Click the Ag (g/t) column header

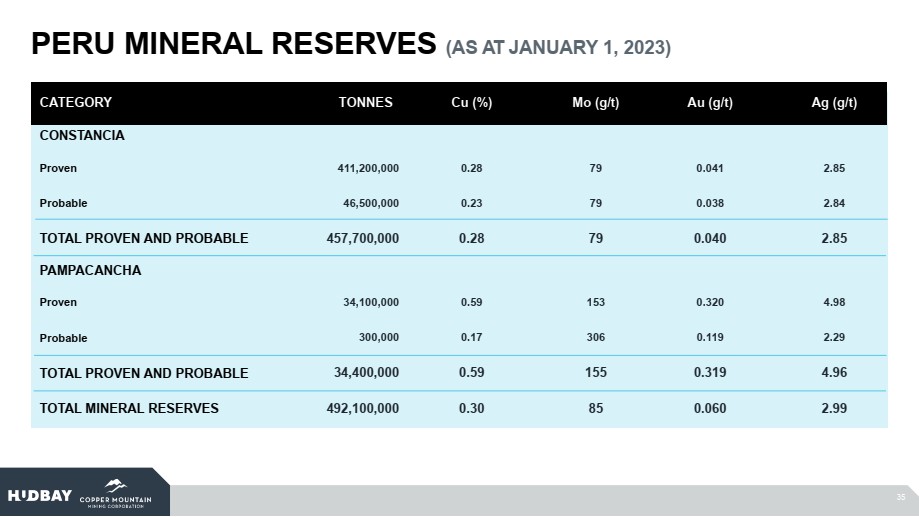pos(835,102)
